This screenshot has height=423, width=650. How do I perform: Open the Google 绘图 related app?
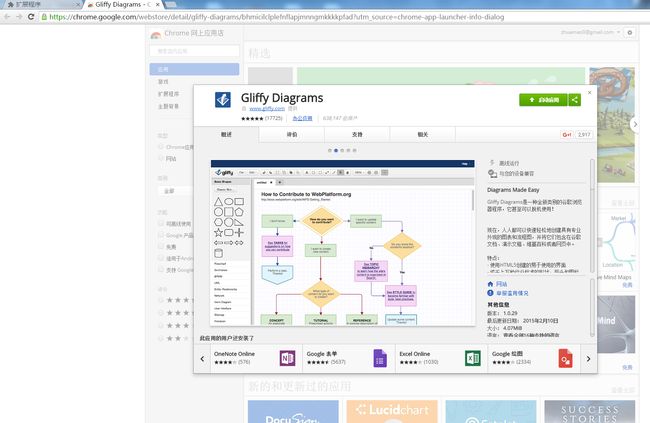point(534,359)
